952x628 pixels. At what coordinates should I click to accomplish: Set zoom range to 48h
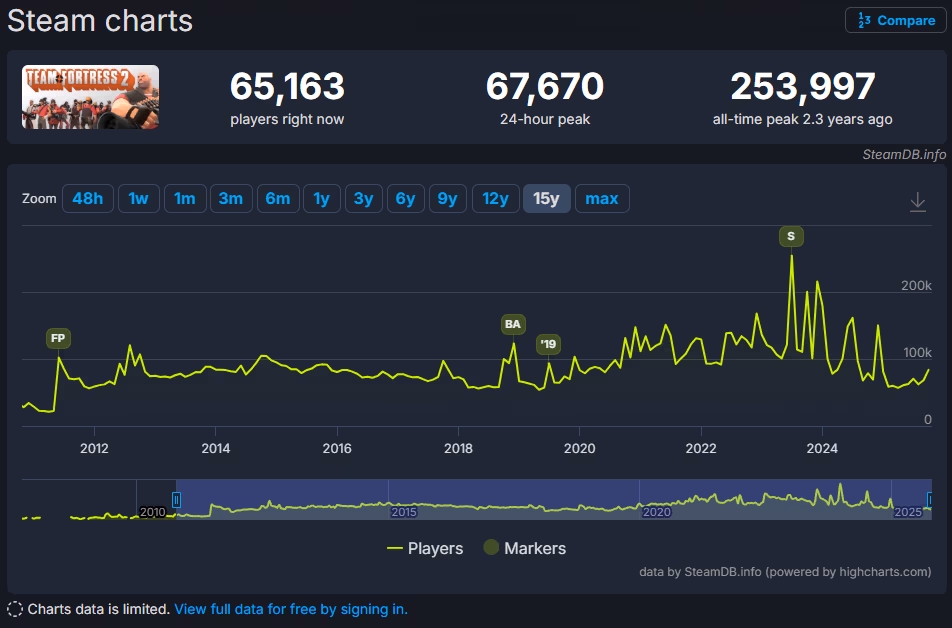[x=88, y=199]
